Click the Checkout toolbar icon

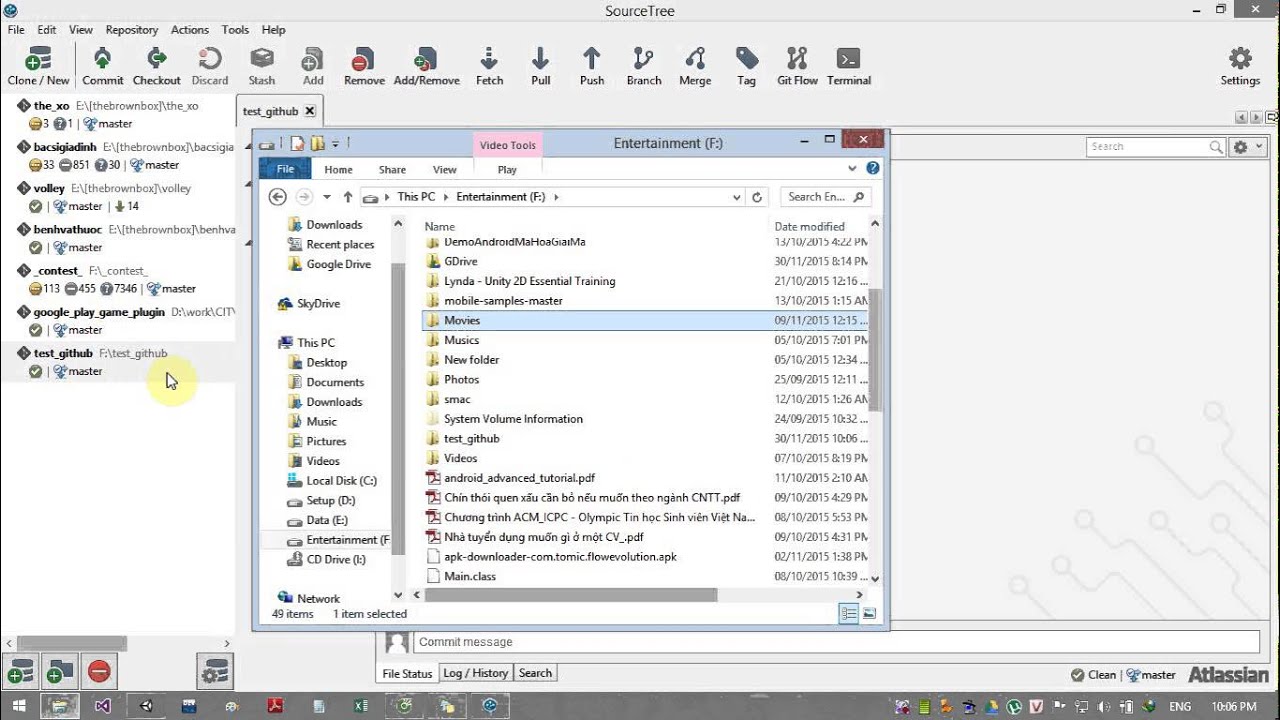pyautogui.click(x=156, y=66)
